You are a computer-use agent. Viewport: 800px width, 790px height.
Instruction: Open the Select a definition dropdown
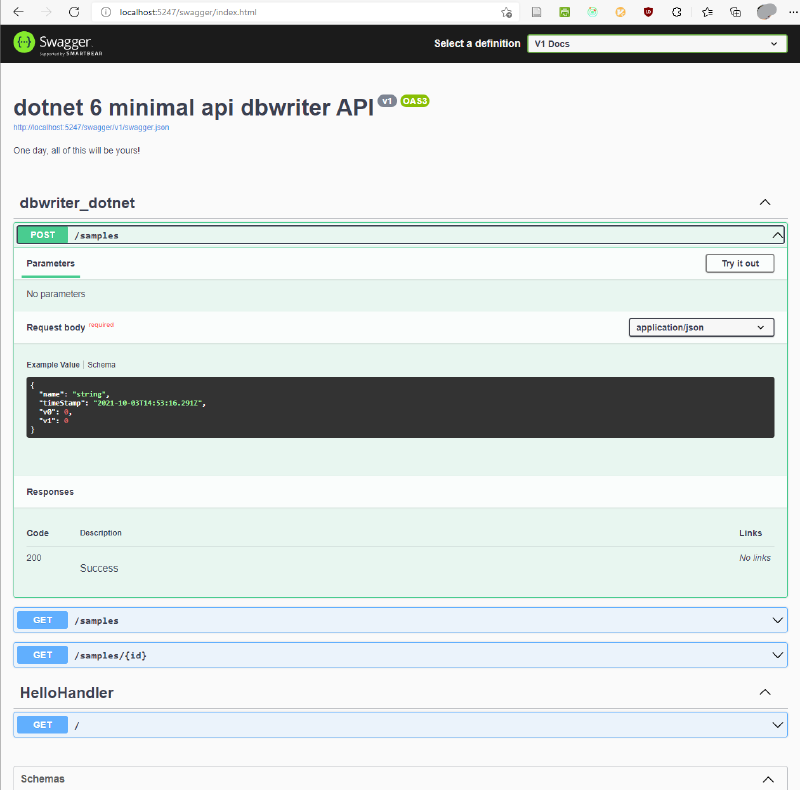pyautogui.click(x=657, y=43)
